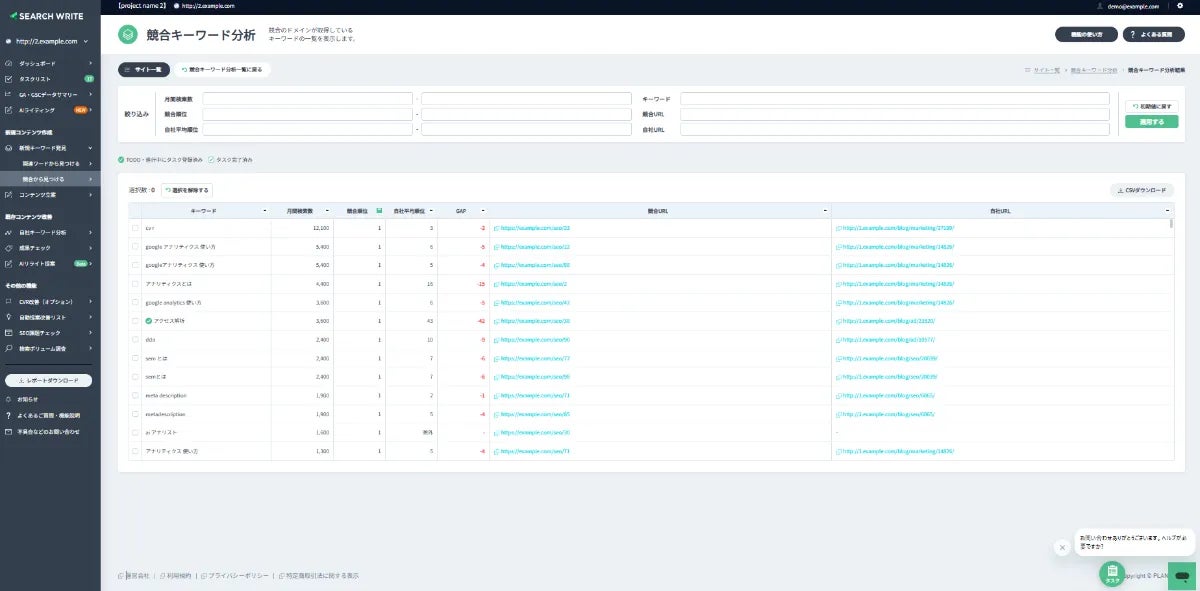Open the settings gear in the top bar

[x=1180, y=6]
